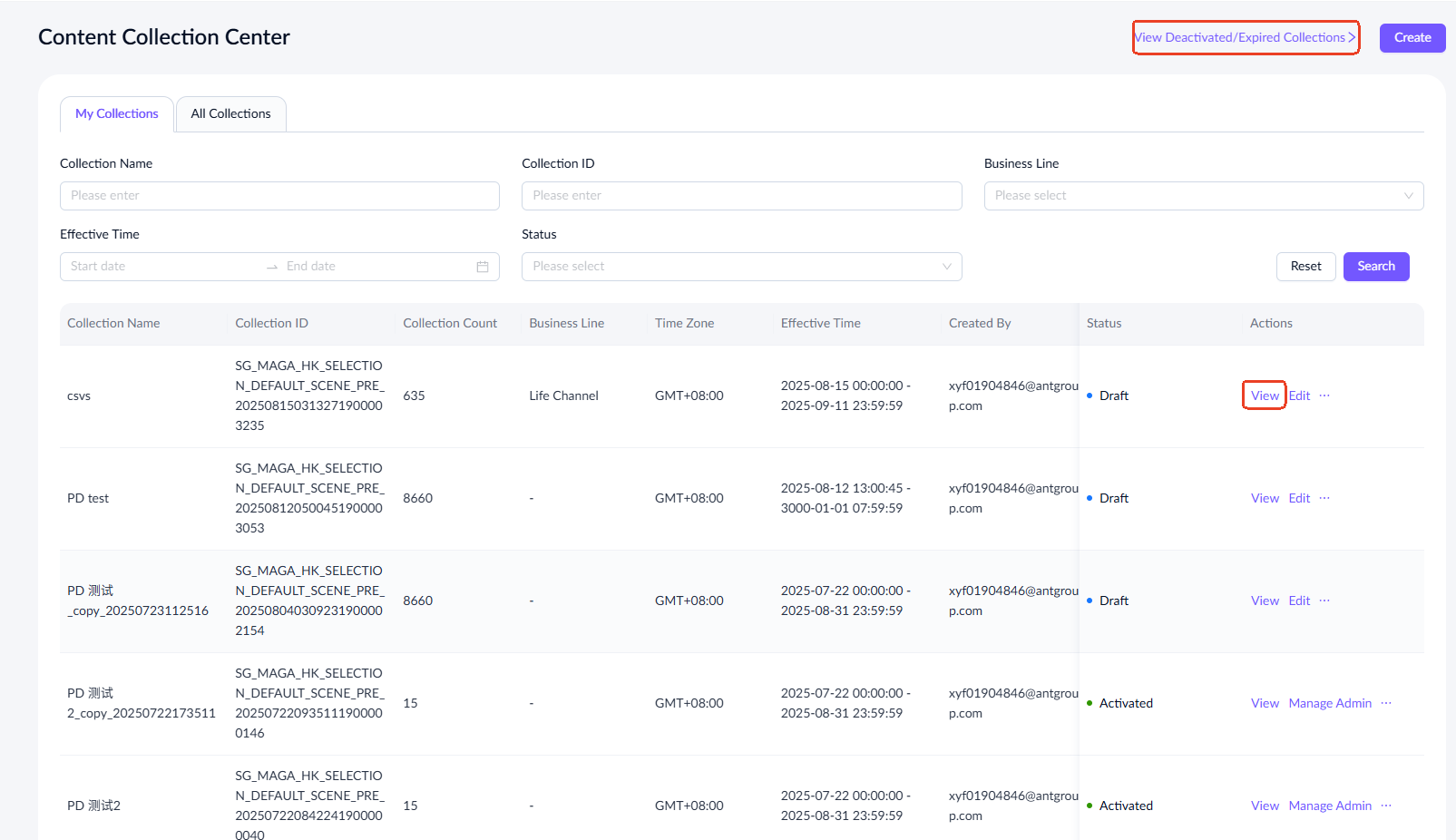This screenshot has height=840, width=1456.
Task: Click the Collection ID input field
Action: [x=741, y=196]
